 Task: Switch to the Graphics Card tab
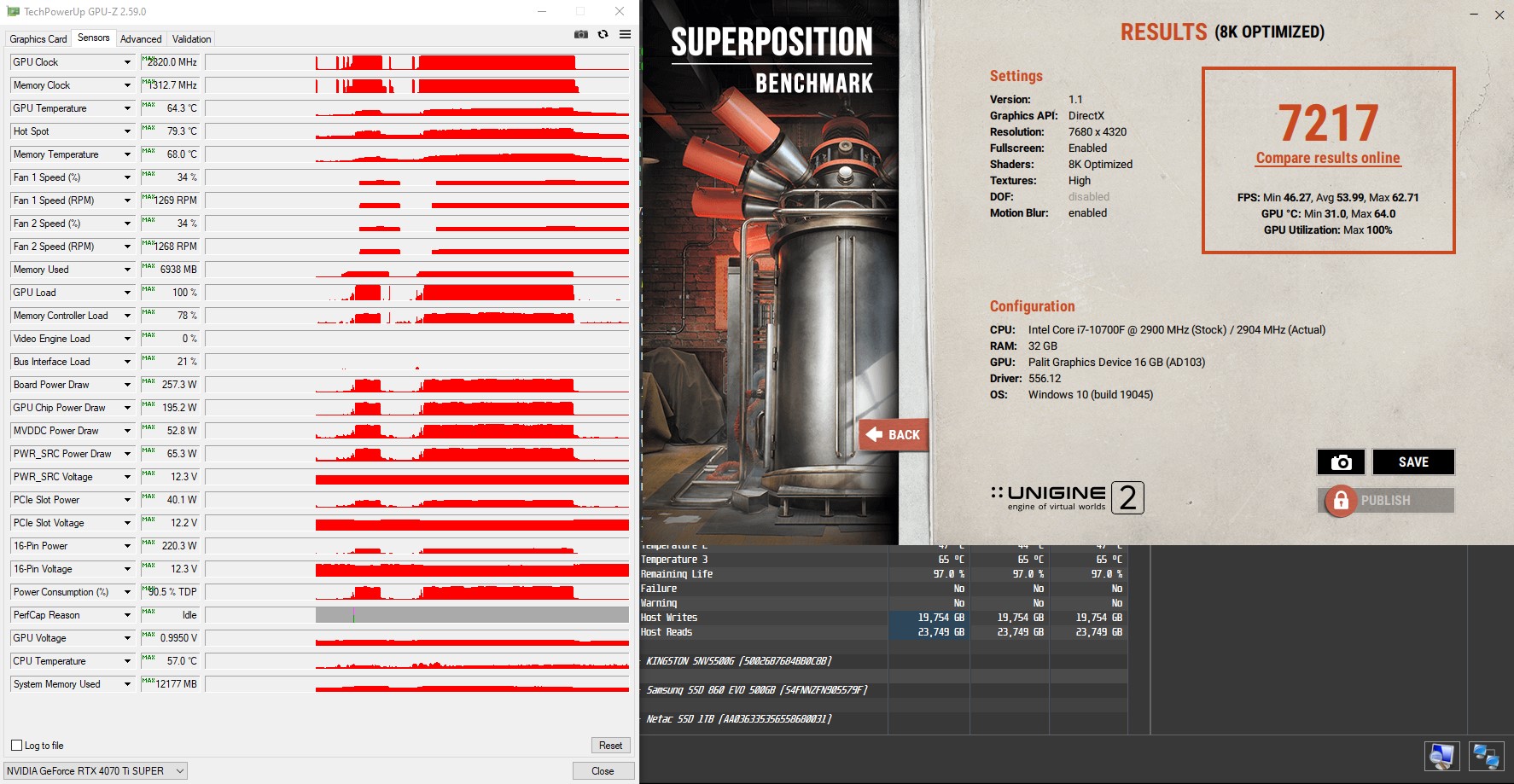pos(38,39)
